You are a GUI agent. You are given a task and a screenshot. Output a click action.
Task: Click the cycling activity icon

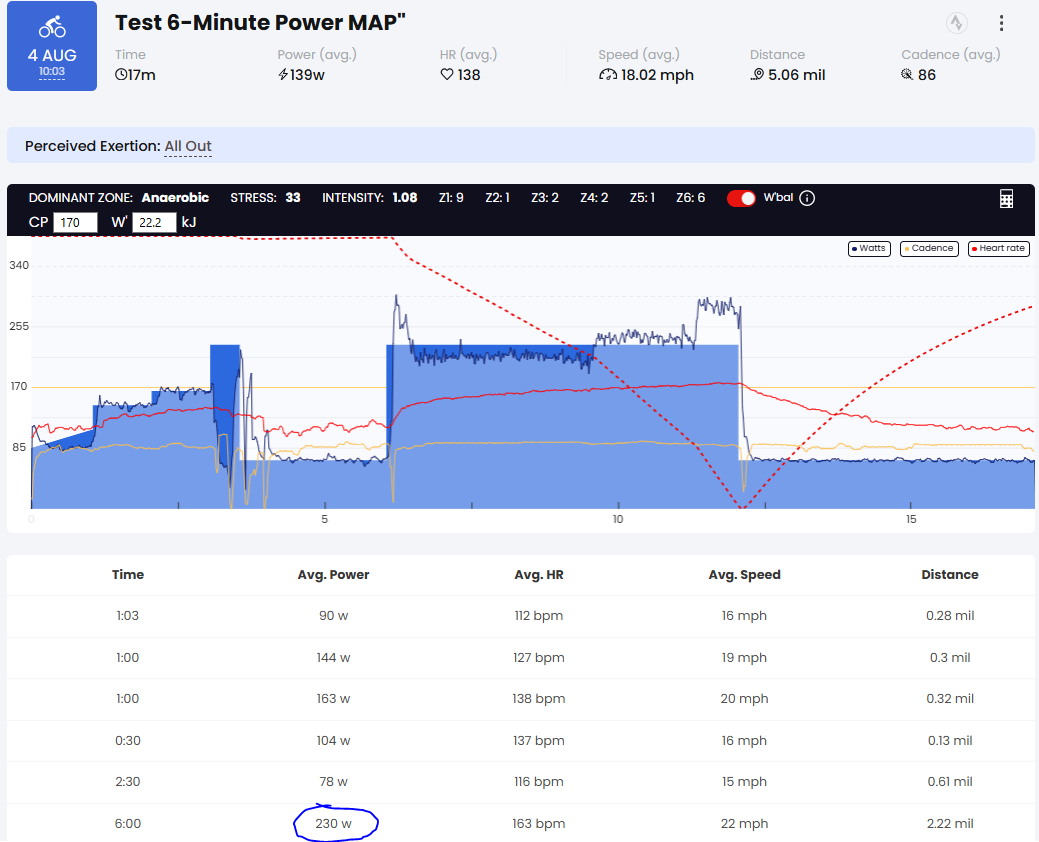[x=52, y=27]
